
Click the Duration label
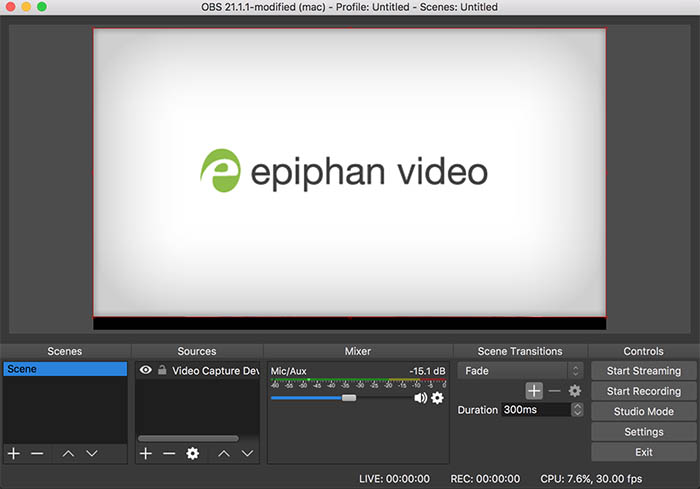[477, 410]
